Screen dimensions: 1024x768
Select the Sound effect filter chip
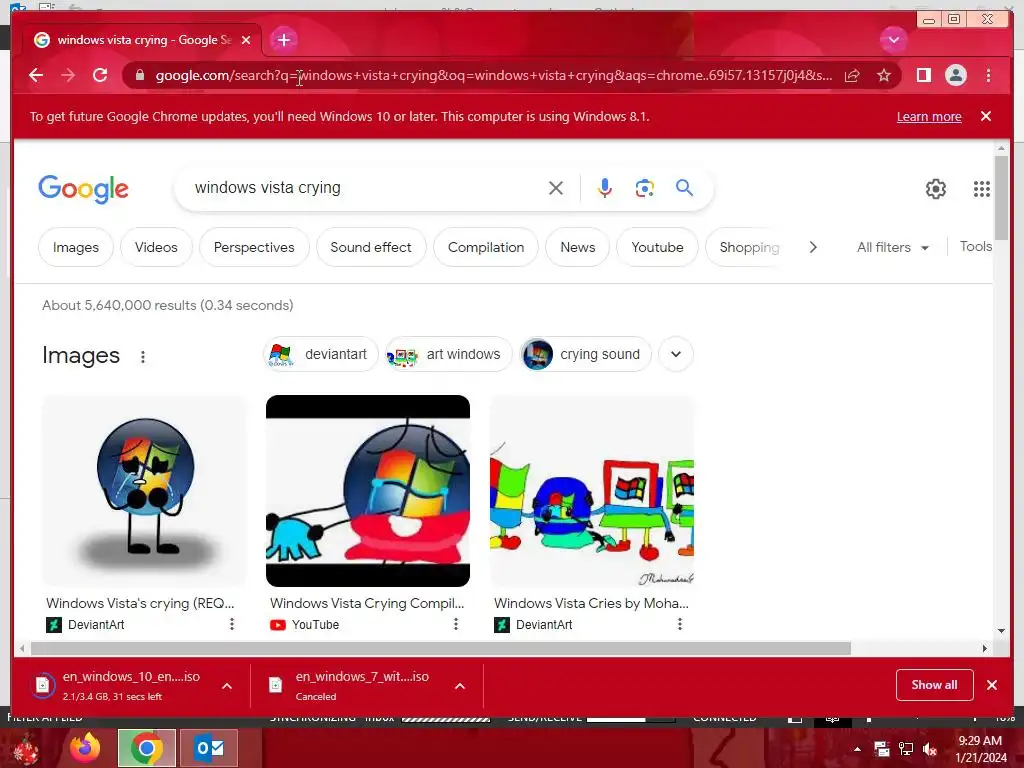[x=371, y=248]
